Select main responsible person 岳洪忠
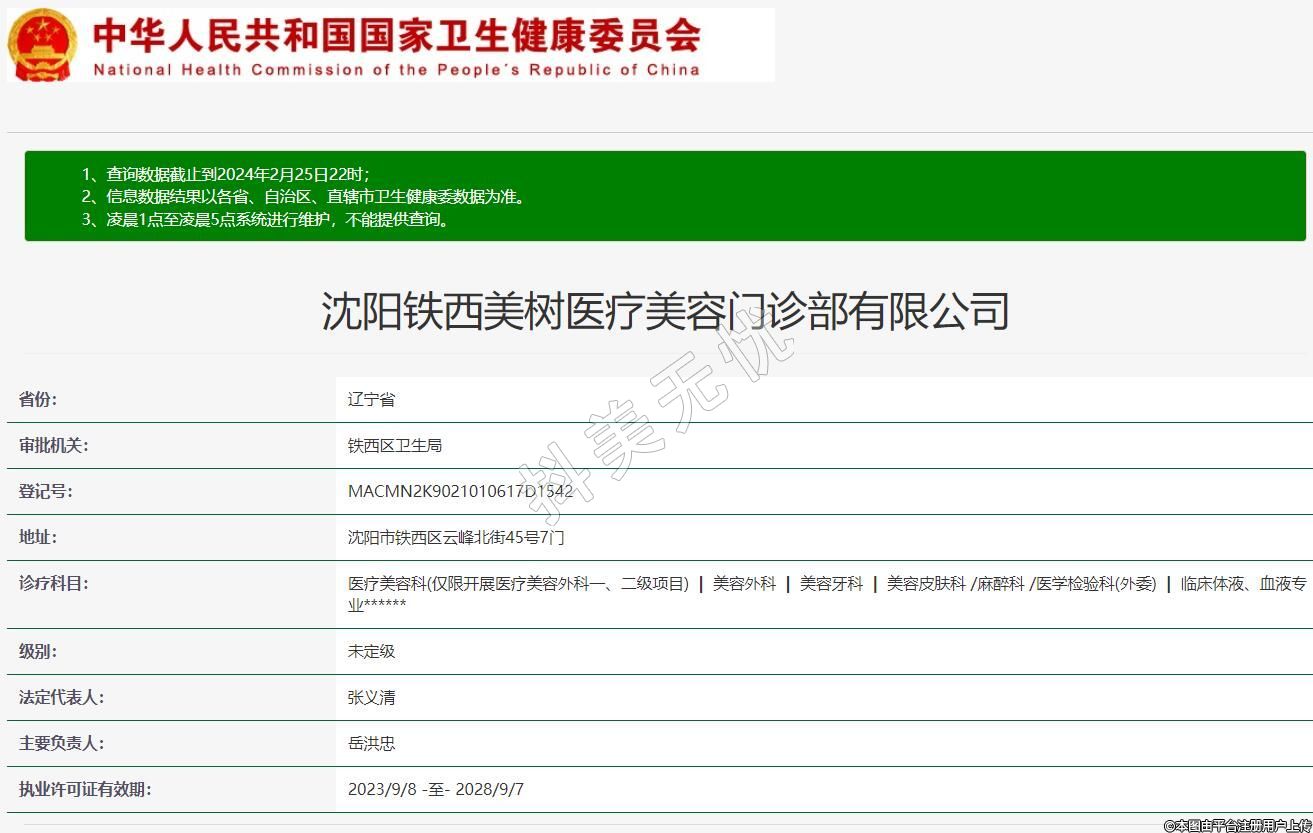 pyautogui.click(x=371, y=743)
